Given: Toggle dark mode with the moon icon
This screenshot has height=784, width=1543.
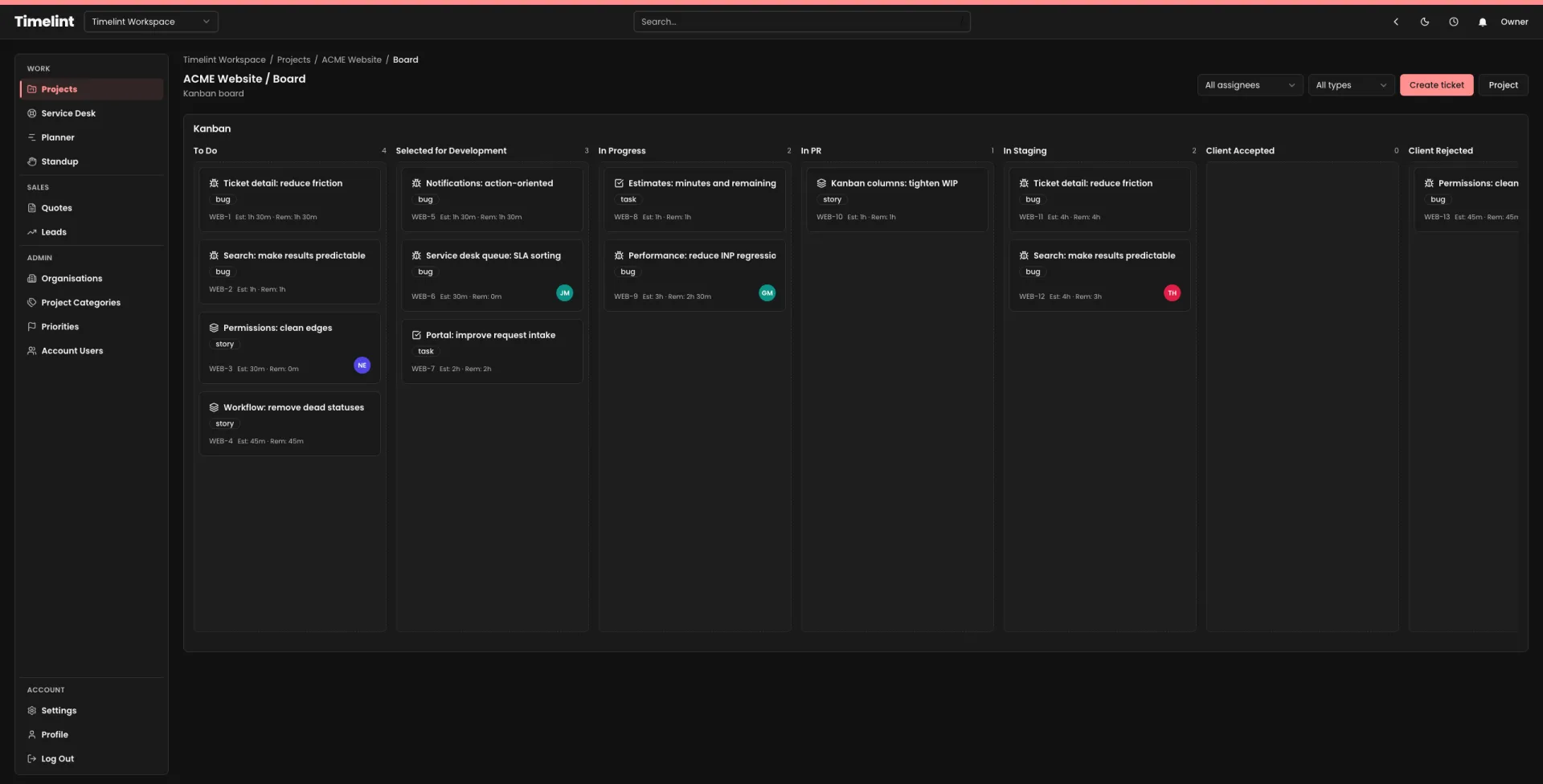Looking at the screenshot, I should point(1425,22).
